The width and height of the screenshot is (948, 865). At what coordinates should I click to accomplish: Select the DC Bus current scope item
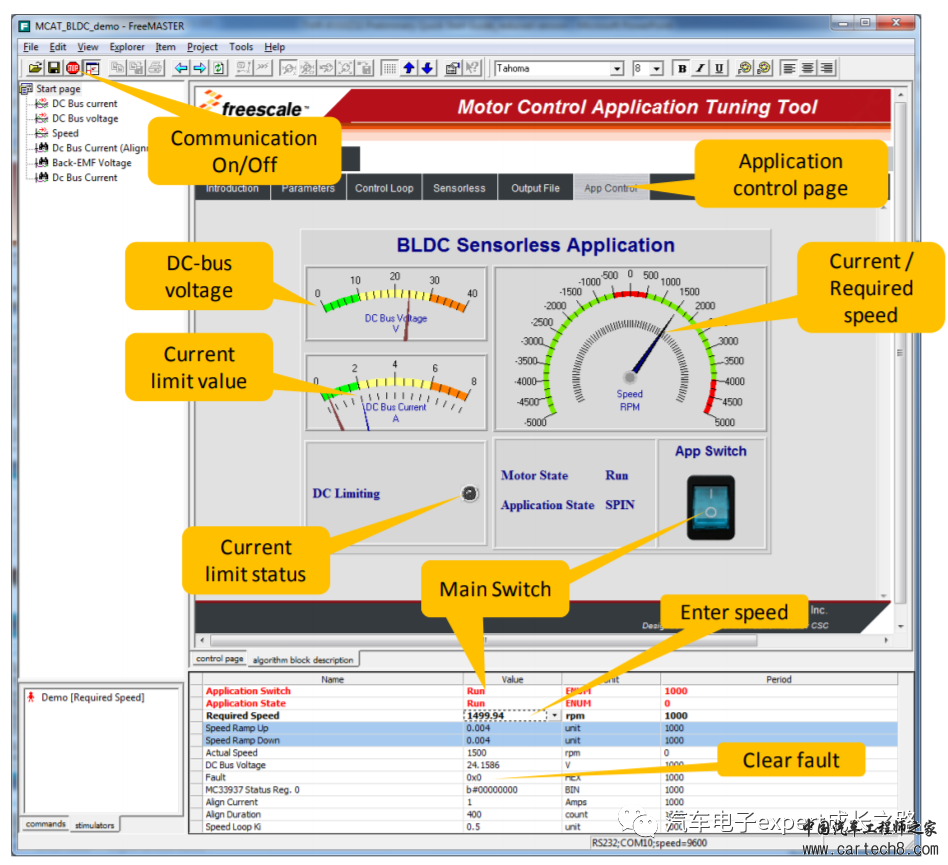pyautogui.click(x=85, y=103)
